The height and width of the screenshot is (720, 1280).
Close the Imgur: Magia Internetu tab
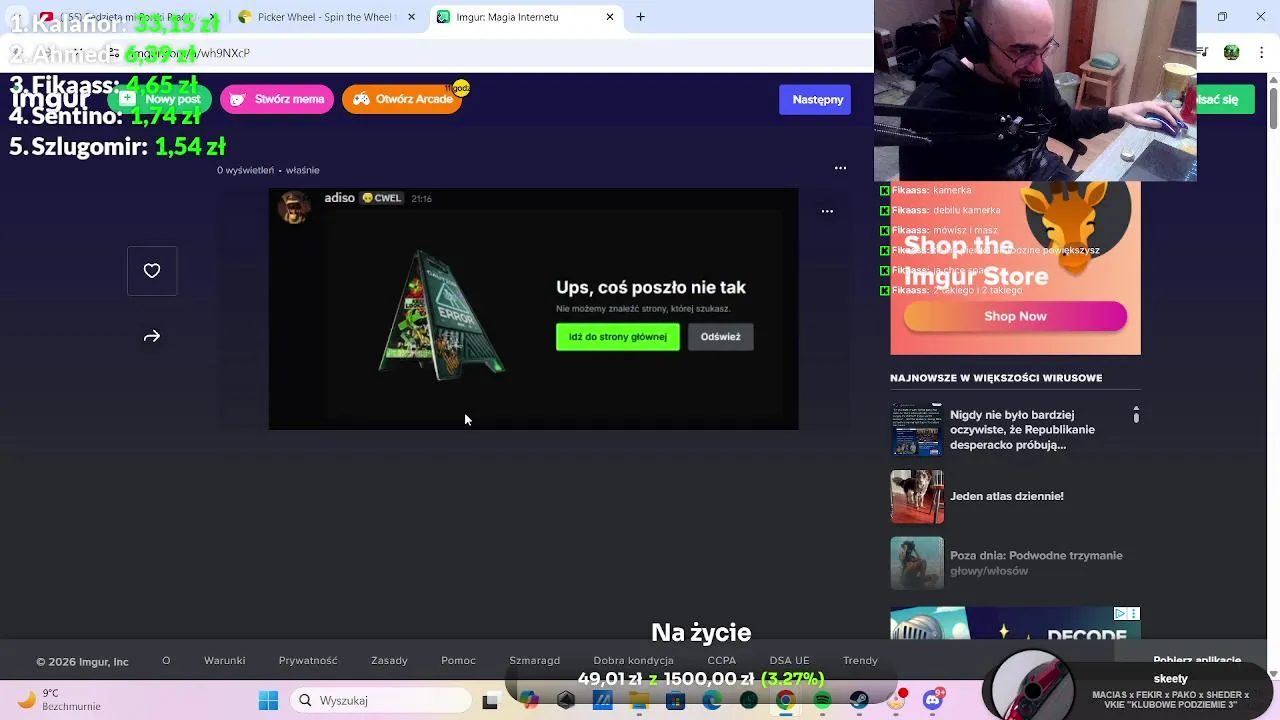[610, 17]
